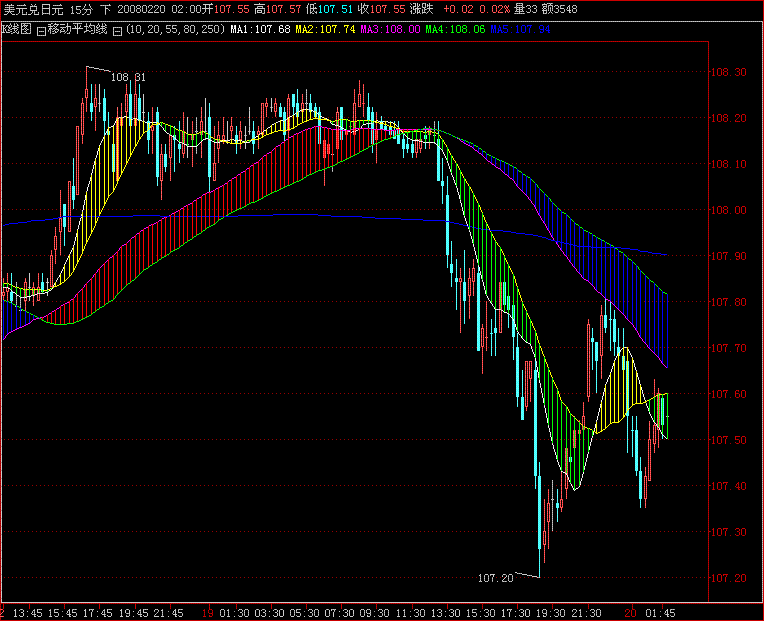Select the (10,20,55,80,250) parameter text
This screenshot has width=764, height=621.
tap(175, 29)
